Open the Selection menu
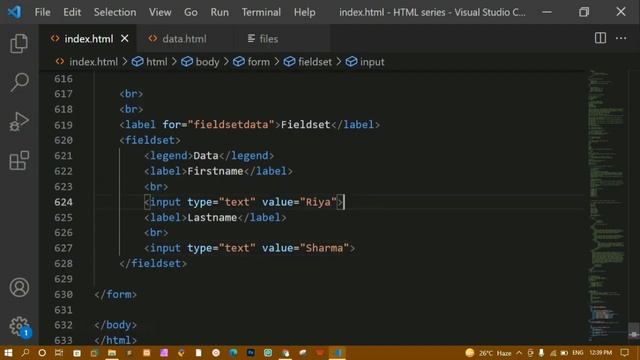Screen dimensions: 640x360 pyautogui.click(x=115, y=12)
